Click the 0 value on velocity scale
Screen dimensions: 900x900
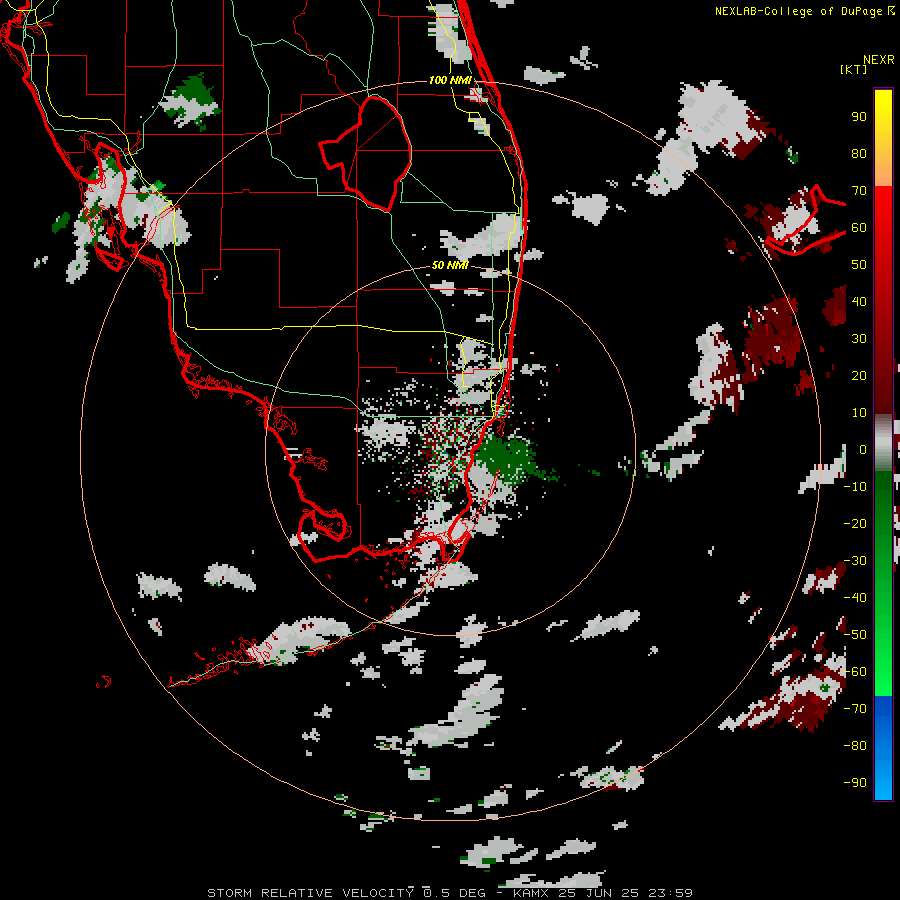pos(863,450)
